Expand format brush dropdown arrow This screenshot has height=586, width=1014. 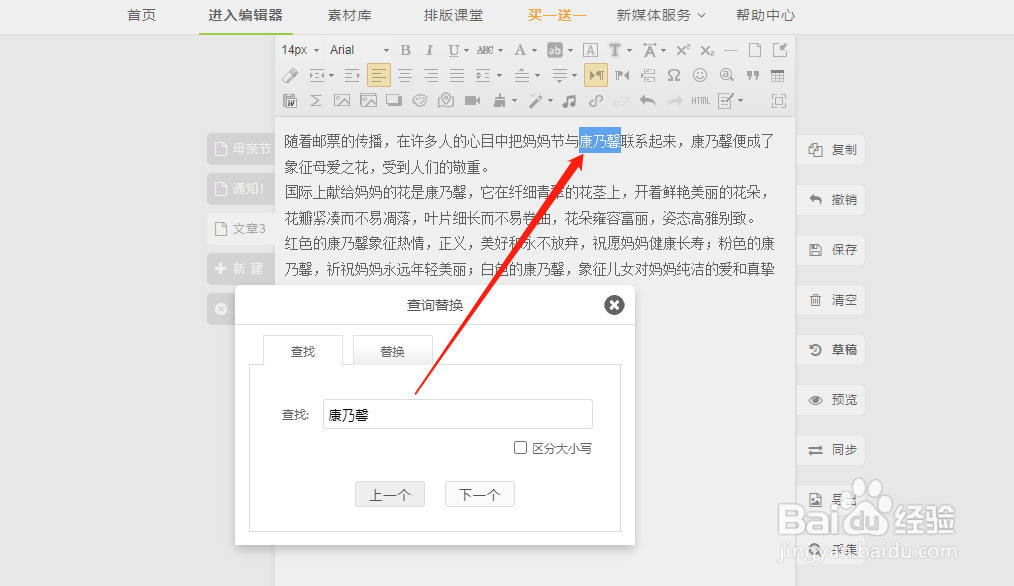(x=514, y=101)
